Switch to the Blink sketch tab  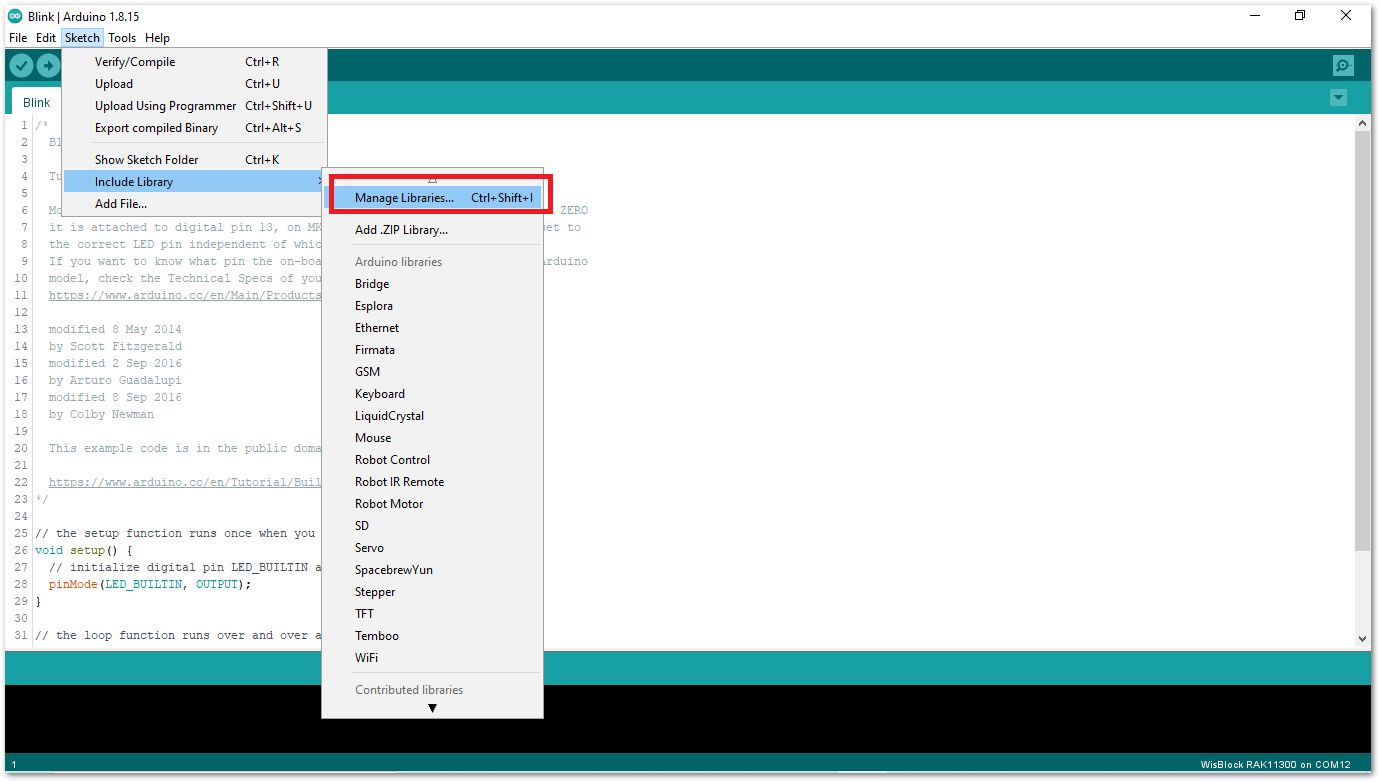pyautogui.click(x=37, y=102)
